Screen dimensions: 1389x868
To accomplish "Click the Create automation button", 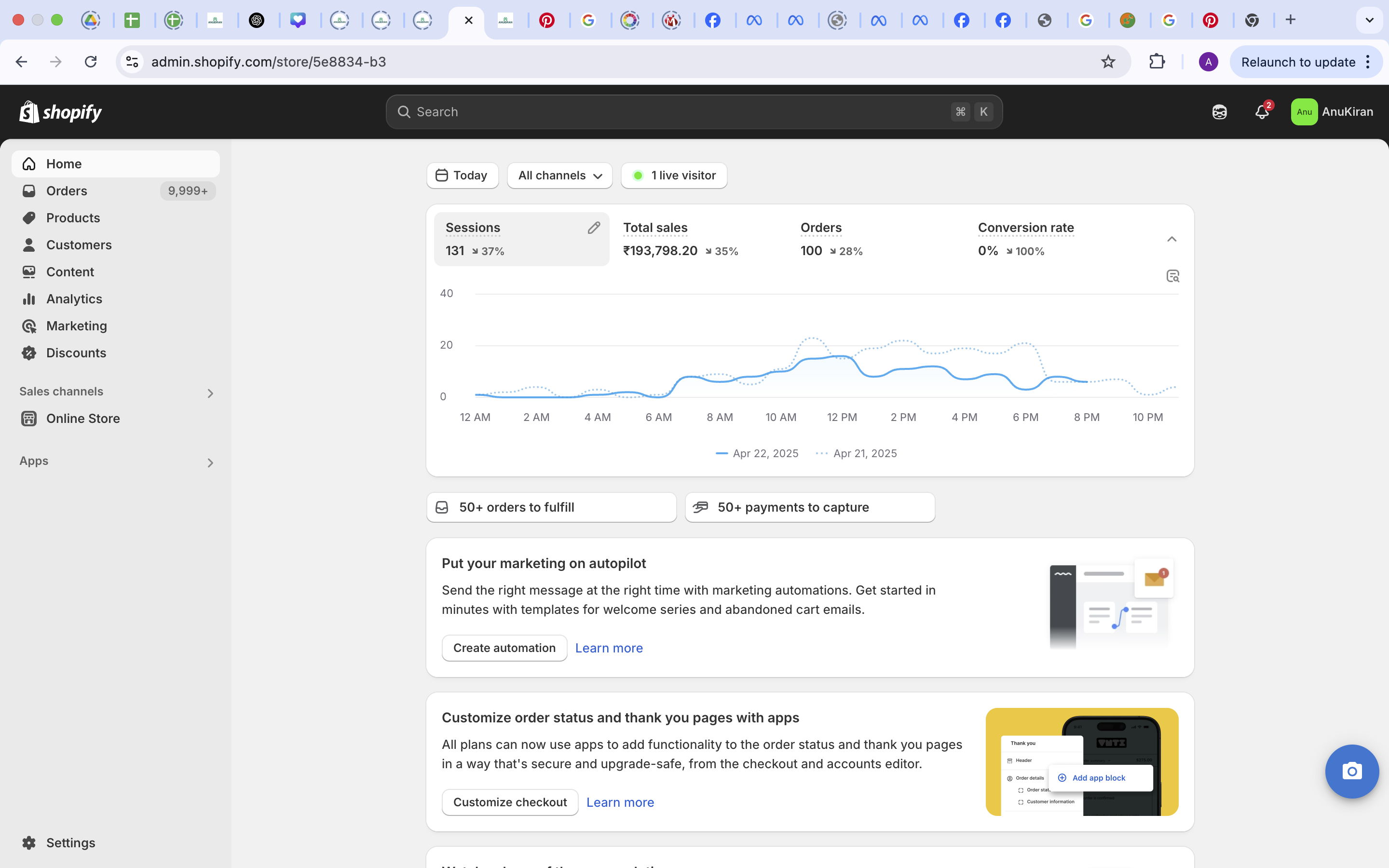I will click(504, 648).
